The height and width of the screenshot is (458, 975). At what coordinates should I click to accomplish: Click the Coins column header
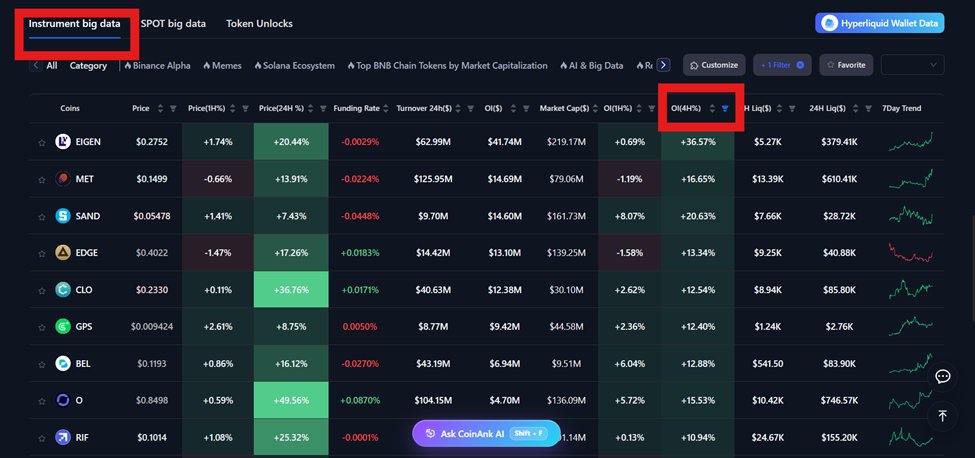click(x=70, y=109)
